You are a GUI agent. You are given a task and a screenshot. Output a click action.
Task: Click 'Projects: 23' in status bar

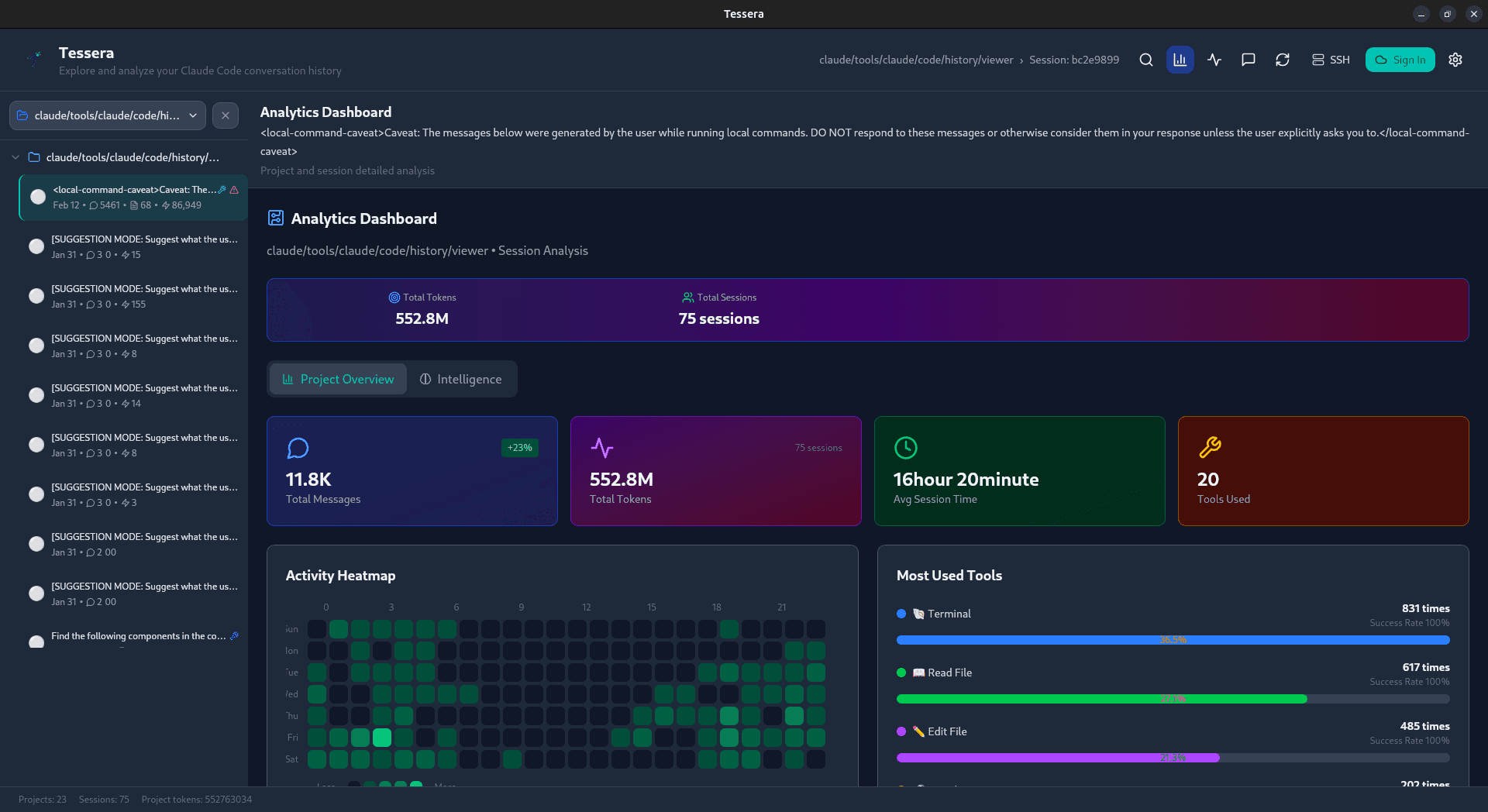click(x=43, y=800)
